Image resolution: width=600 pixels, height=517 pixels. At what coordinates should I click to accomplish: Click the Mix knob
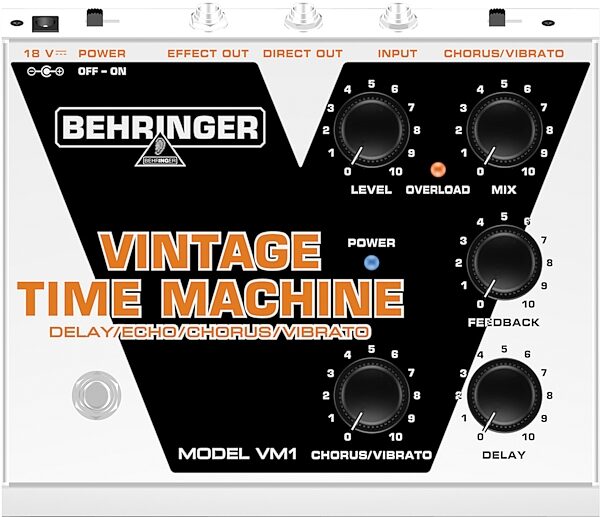point(504,130)
